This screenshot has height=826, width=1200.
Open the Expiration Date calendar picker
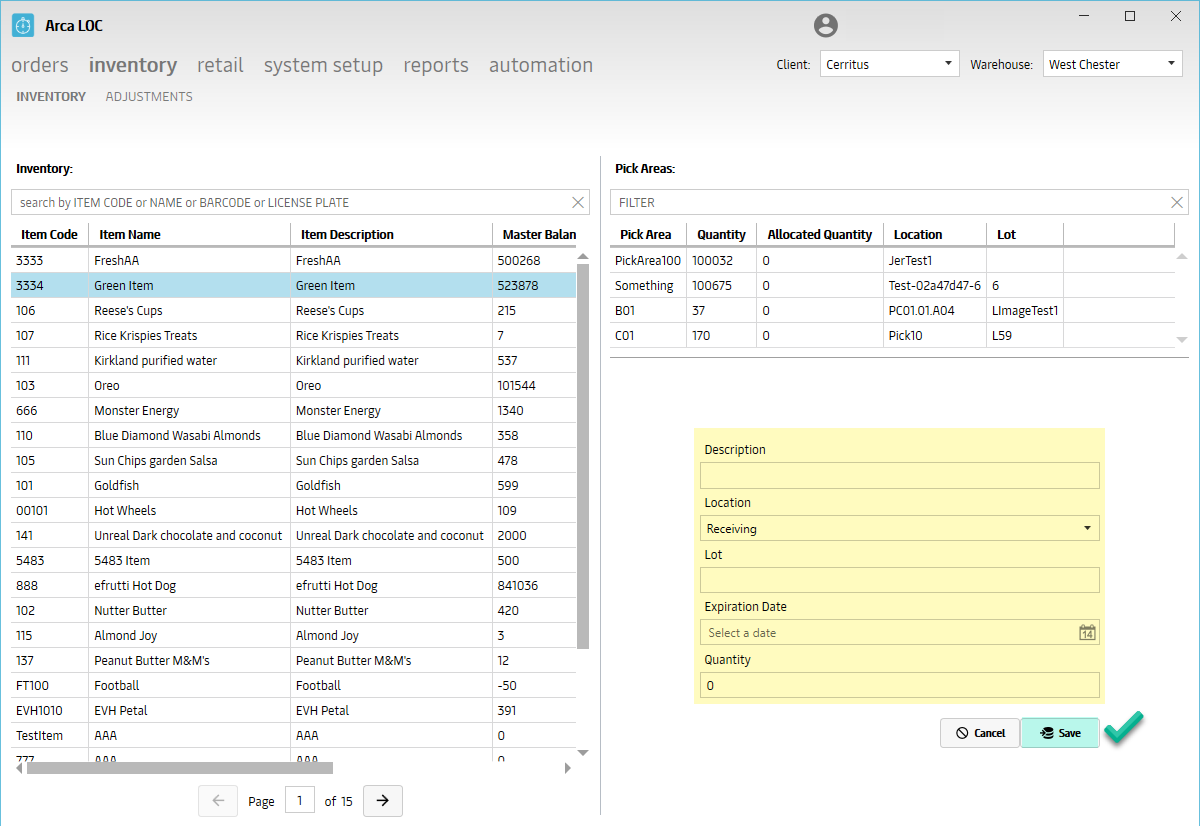[1088, 633]
